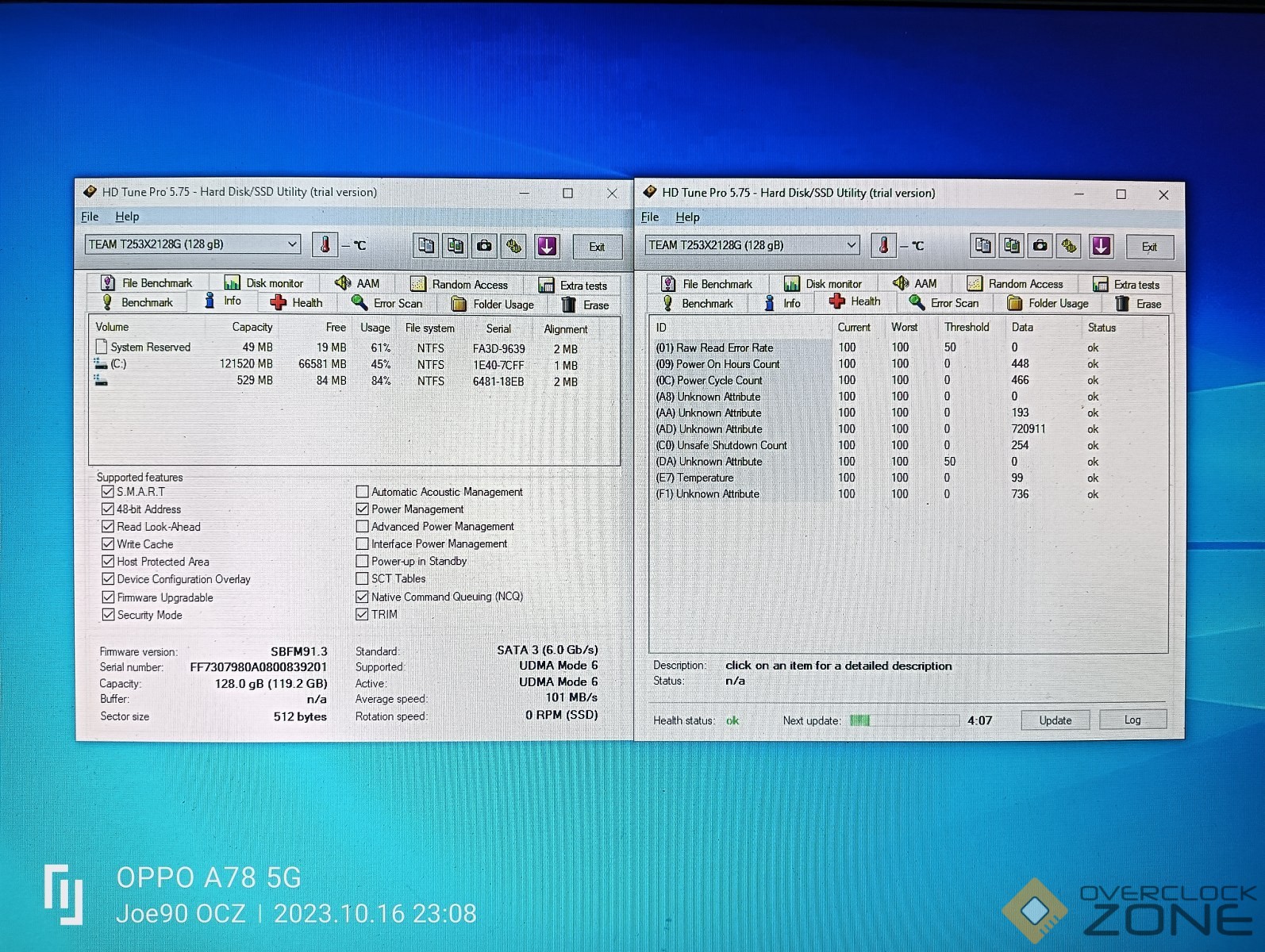
Task: Open File menu in left window
Action: click(90, 217)
